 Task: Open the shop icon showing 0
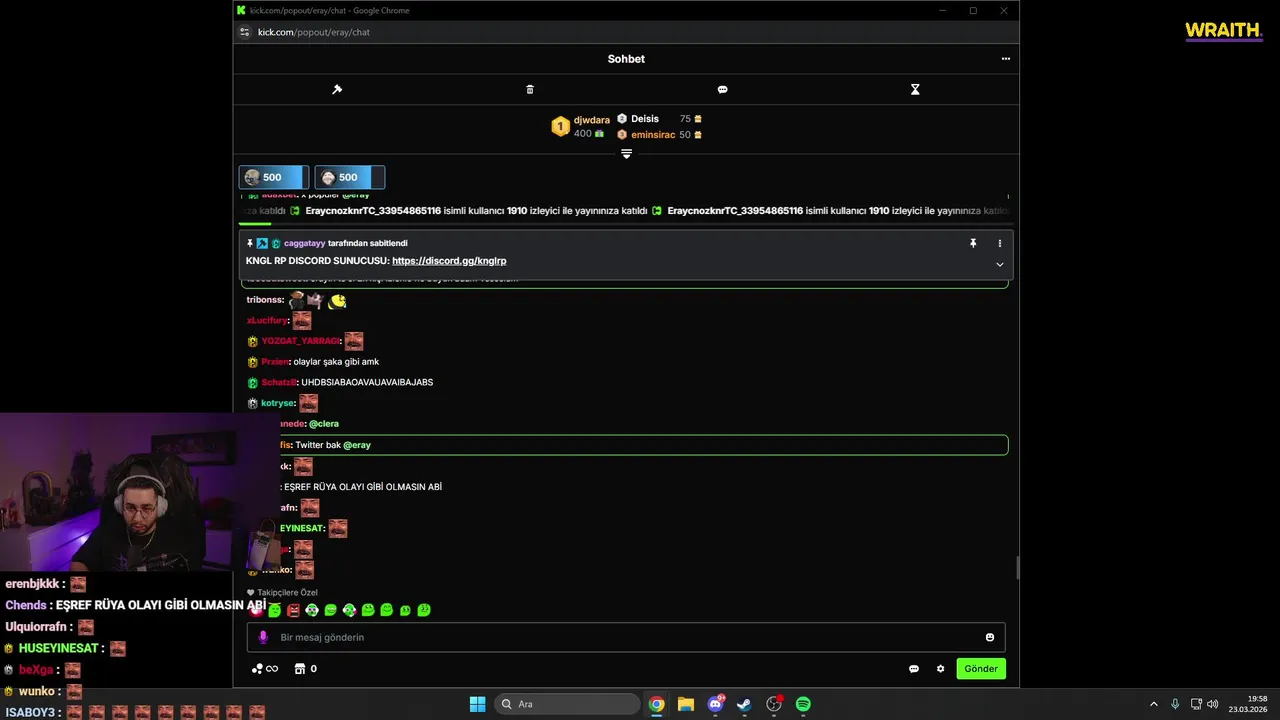(305, 669)
